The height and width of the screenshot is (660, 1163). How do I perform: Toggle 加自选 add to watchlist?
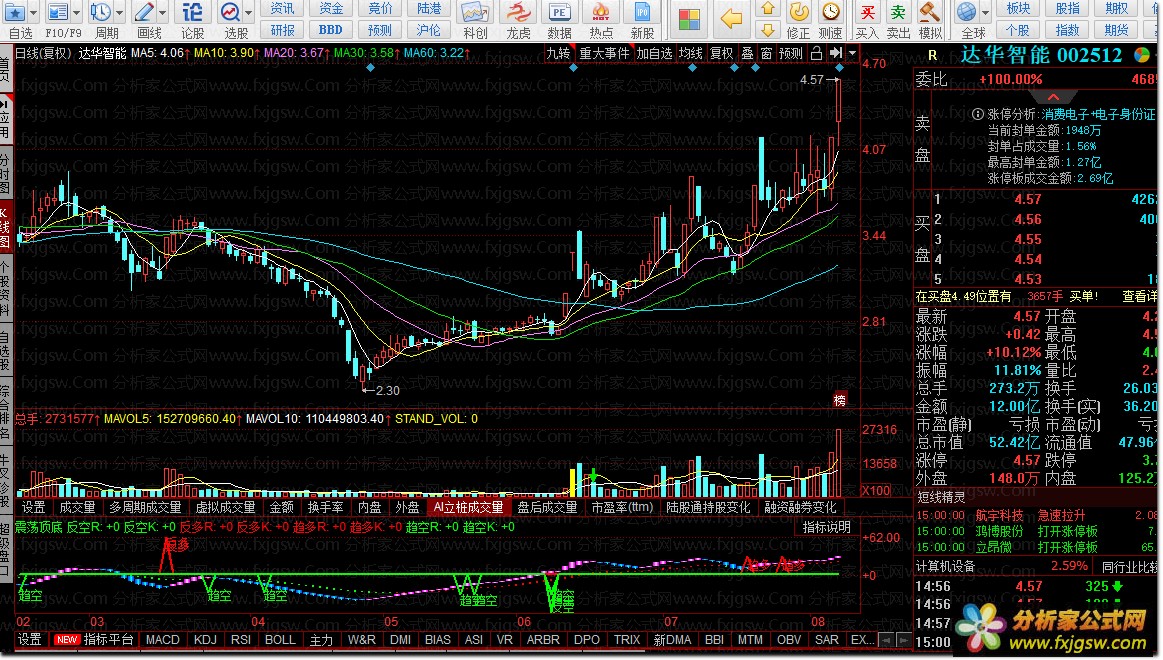[654, 53]
